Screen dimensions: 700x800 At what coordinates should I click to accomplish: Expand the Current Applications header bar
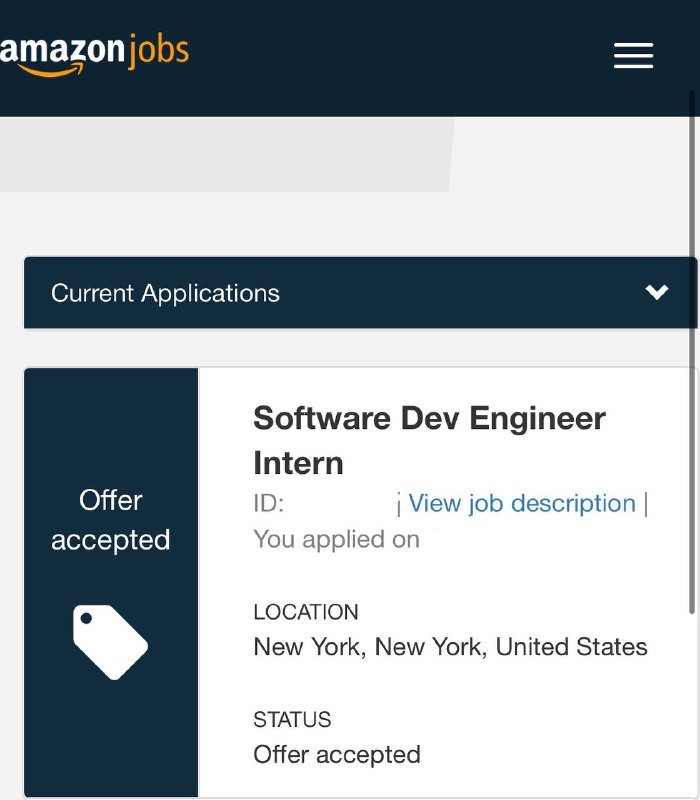click(360, 292)
